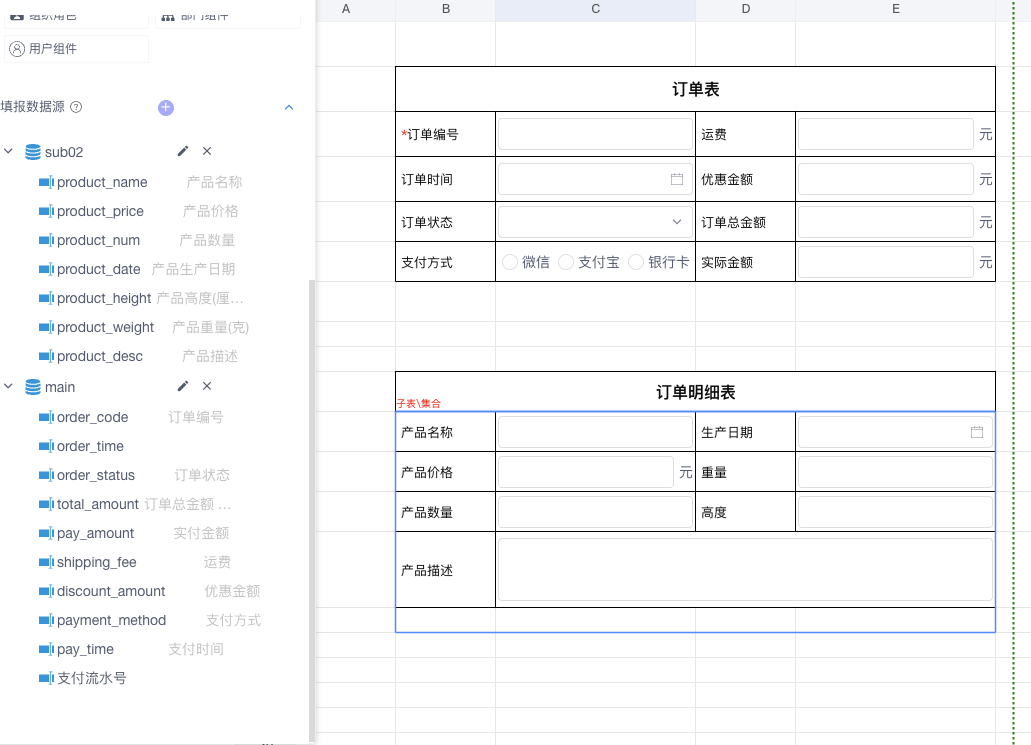Remove the main data source
The image size is (1031, 745).
(207, 386)
